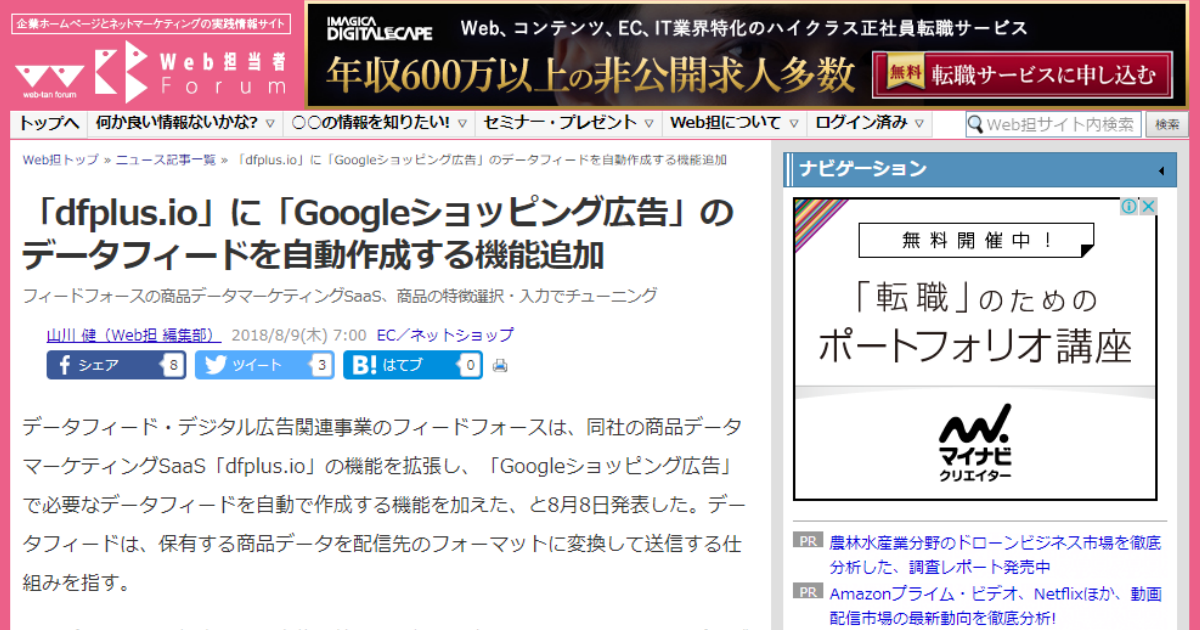Click the magnifier icon in search box
1200x630 pixels.
tap(976, 124)
